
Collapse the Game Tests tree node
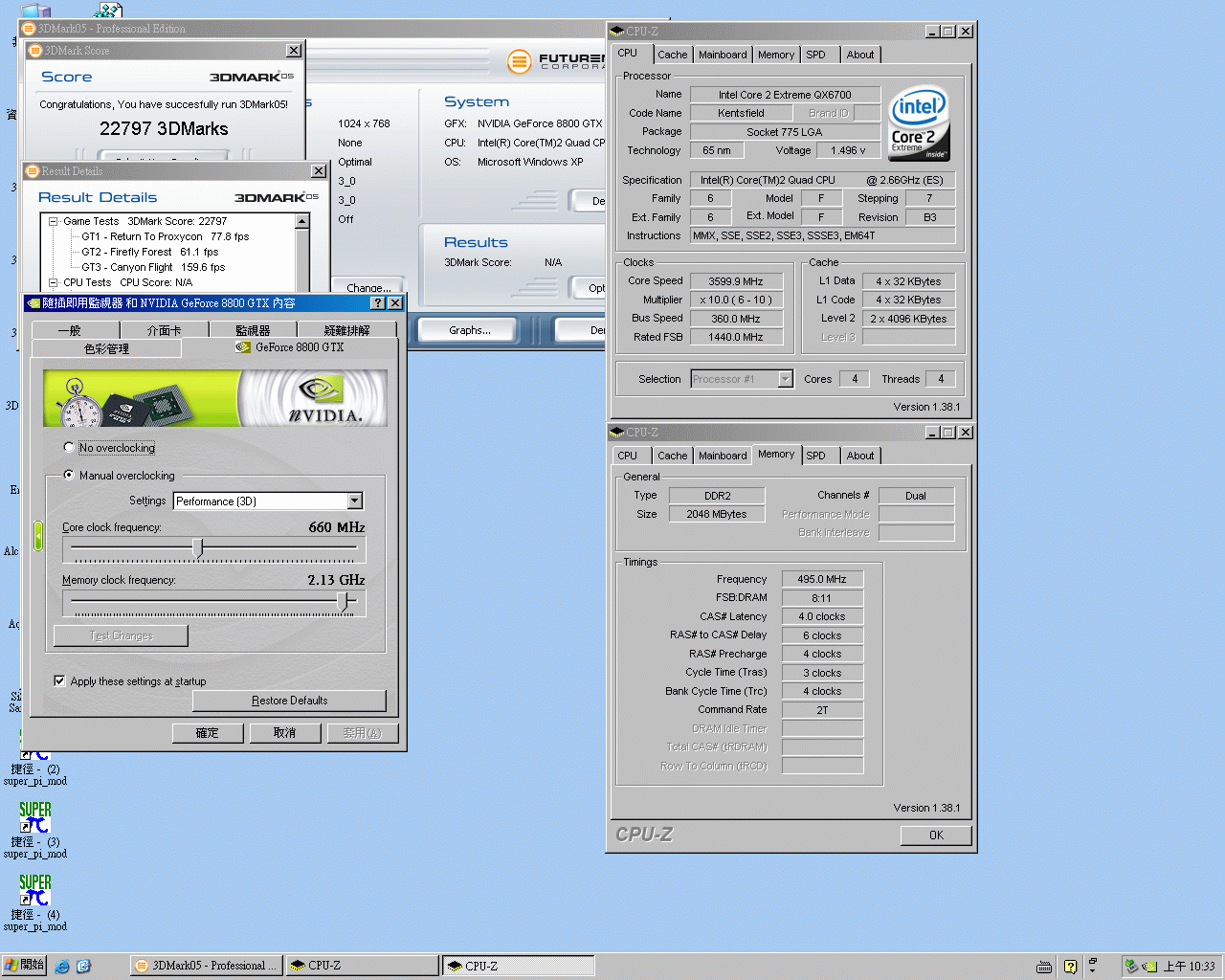(54, 221)
